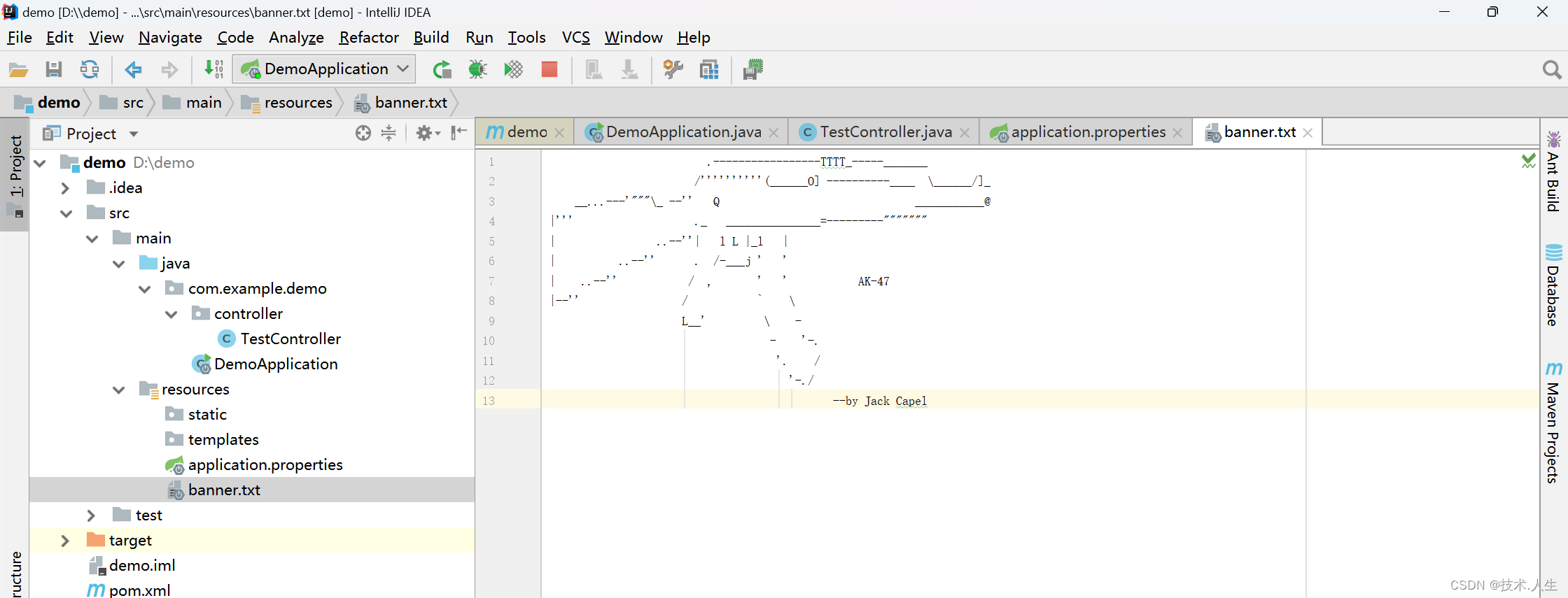Click the src breadcrumb
This screenshot has height=598, width=1568.
(x=122, y=103)
